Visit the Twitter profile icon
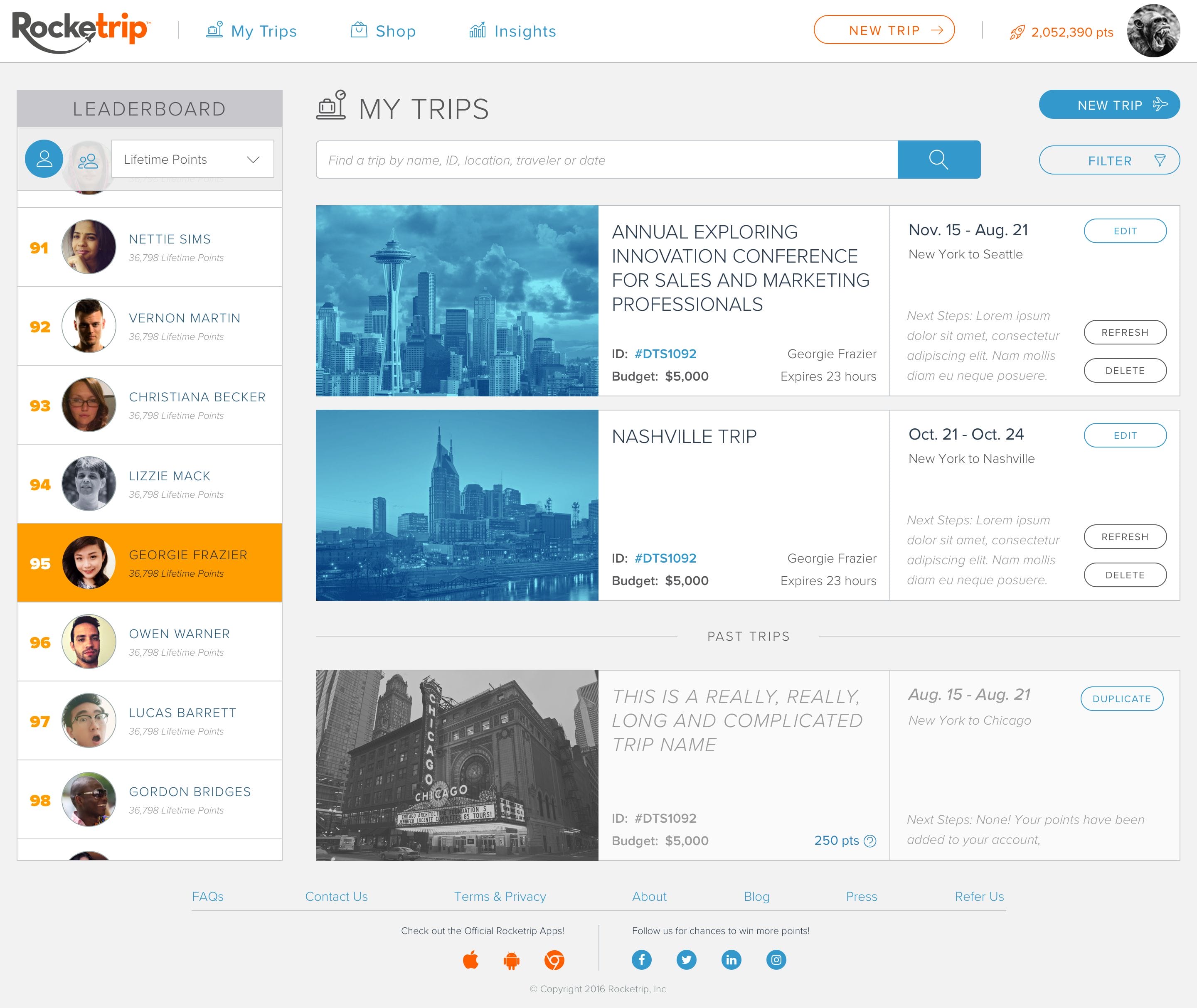This screenshot has width=1197, height=1008. tap(686, 959)
